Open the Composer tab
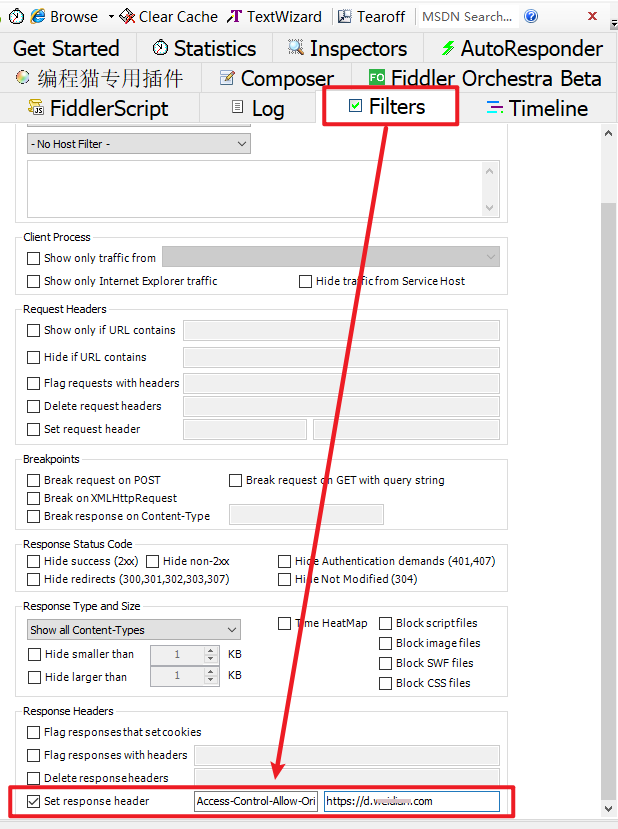 [276, 78]
